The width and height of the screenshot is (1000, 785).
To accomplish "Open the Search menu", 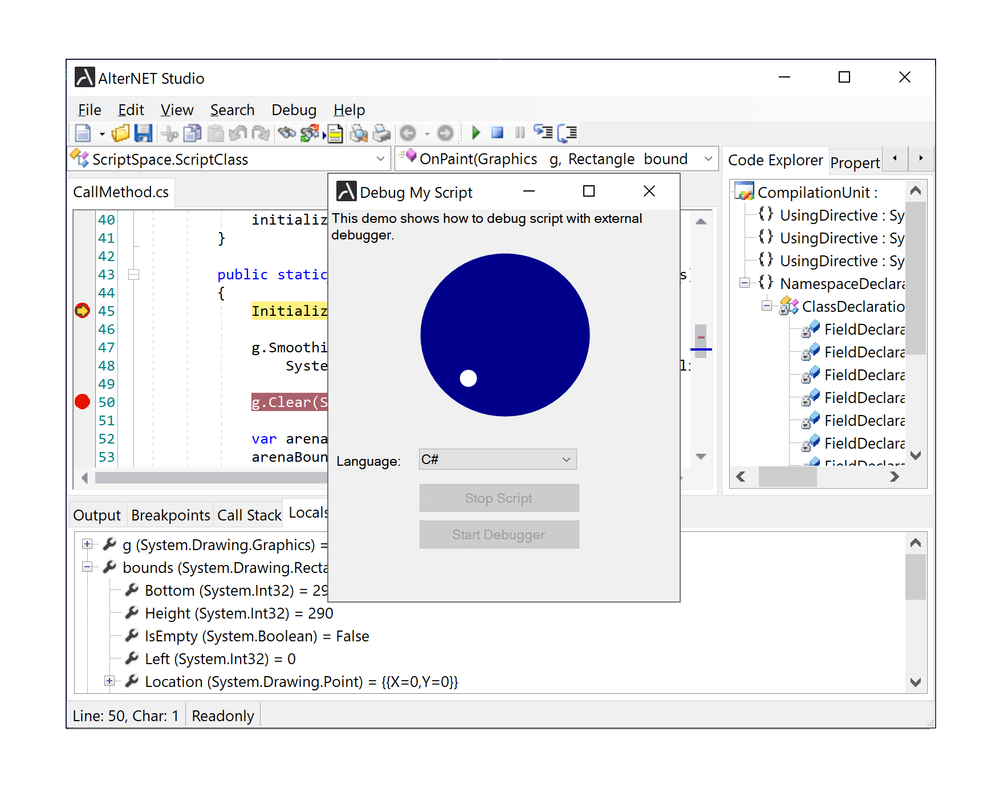I will 232,110.
